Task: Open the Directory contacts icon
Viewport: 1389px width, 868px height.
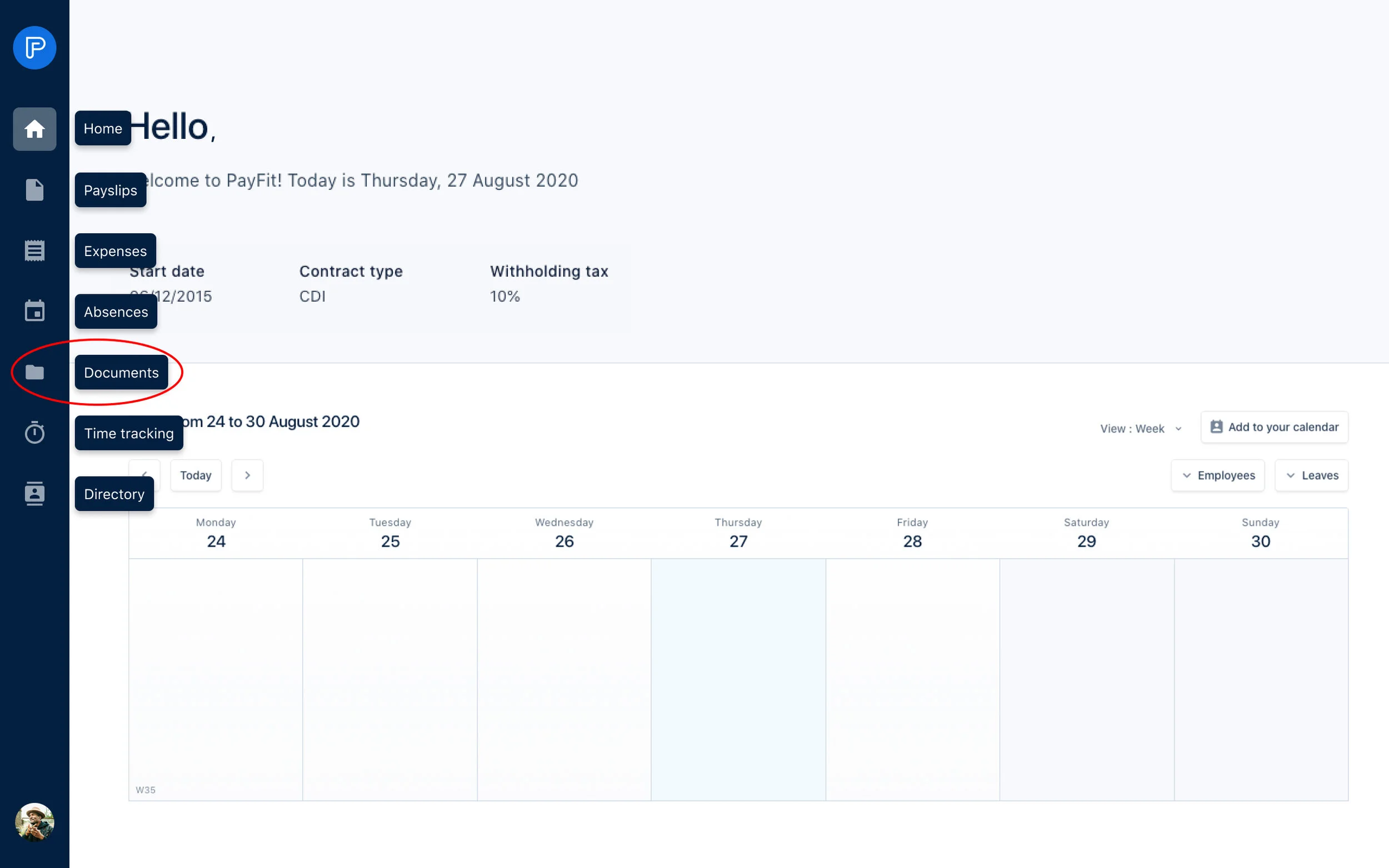Action: (x=34, y=494)
